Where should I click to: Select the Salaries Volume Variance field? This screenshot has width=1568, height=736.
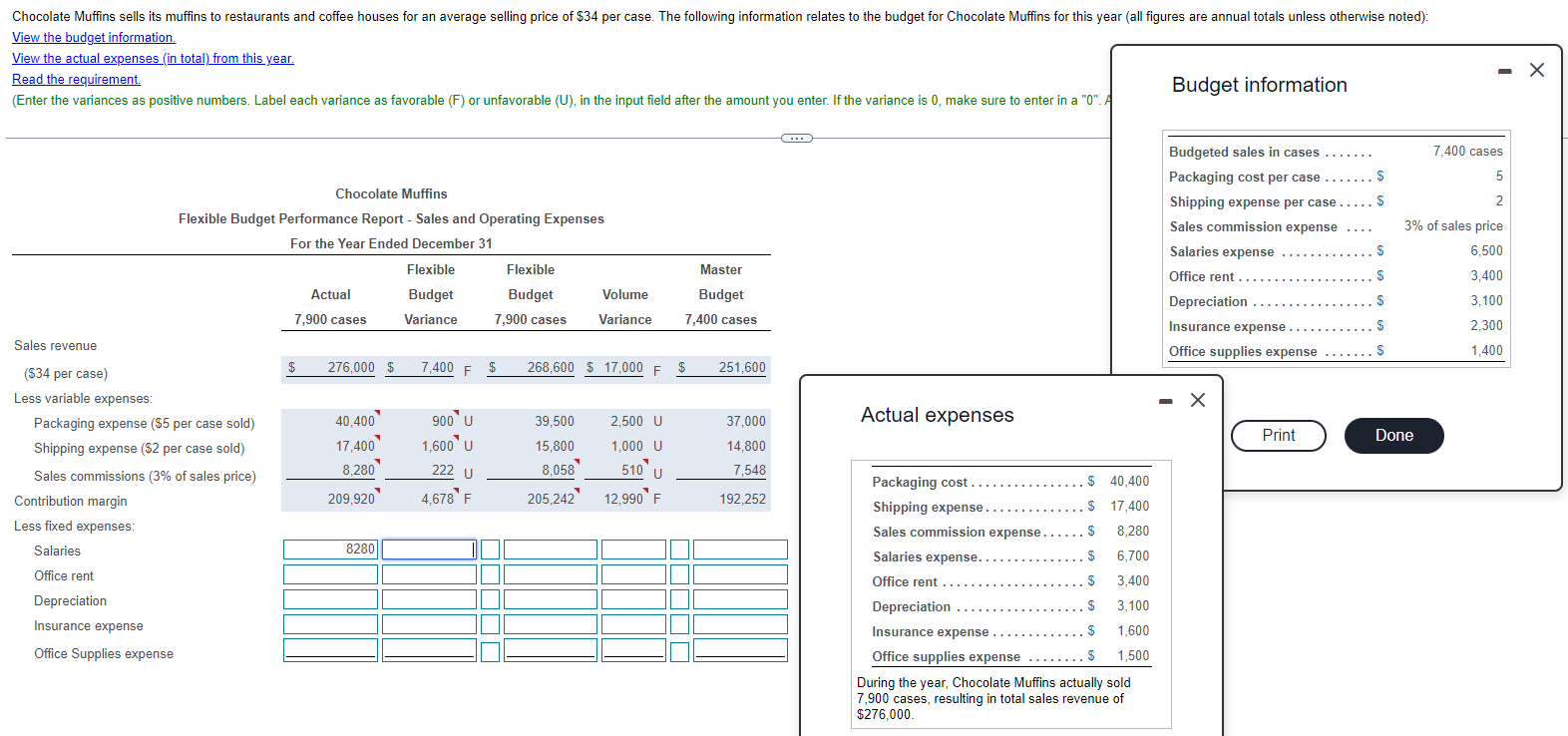[633, 550]
